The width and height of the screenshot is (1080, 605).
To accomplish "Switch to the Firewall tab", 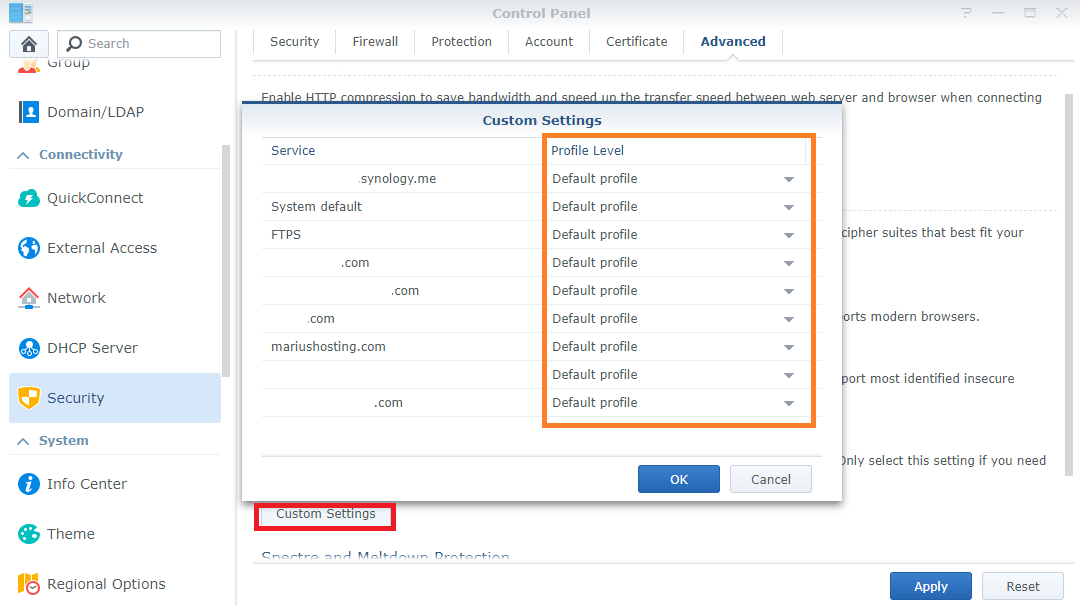I will (374, 41).
